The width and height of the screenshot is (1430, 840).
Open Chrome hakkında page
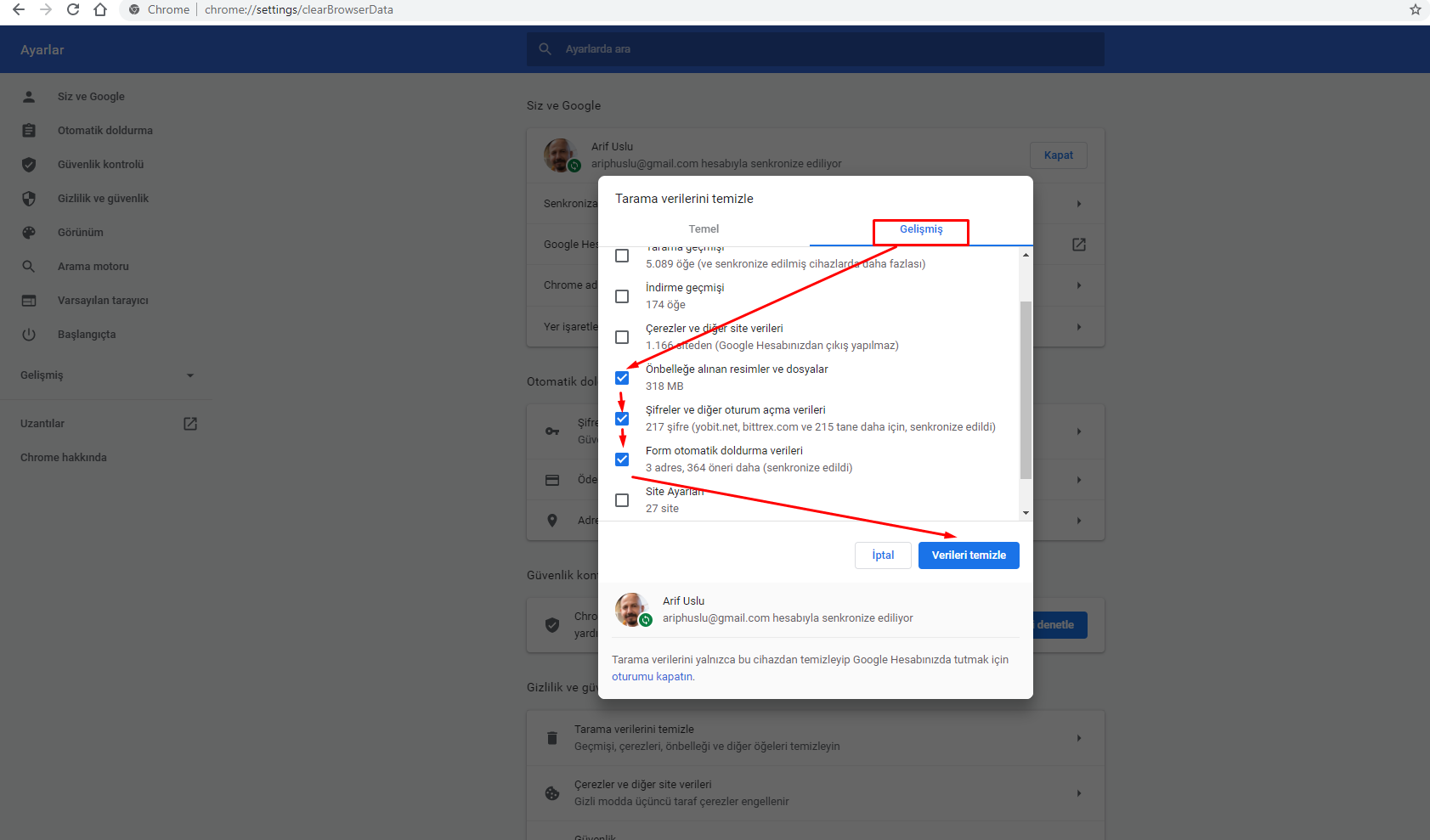64,458
